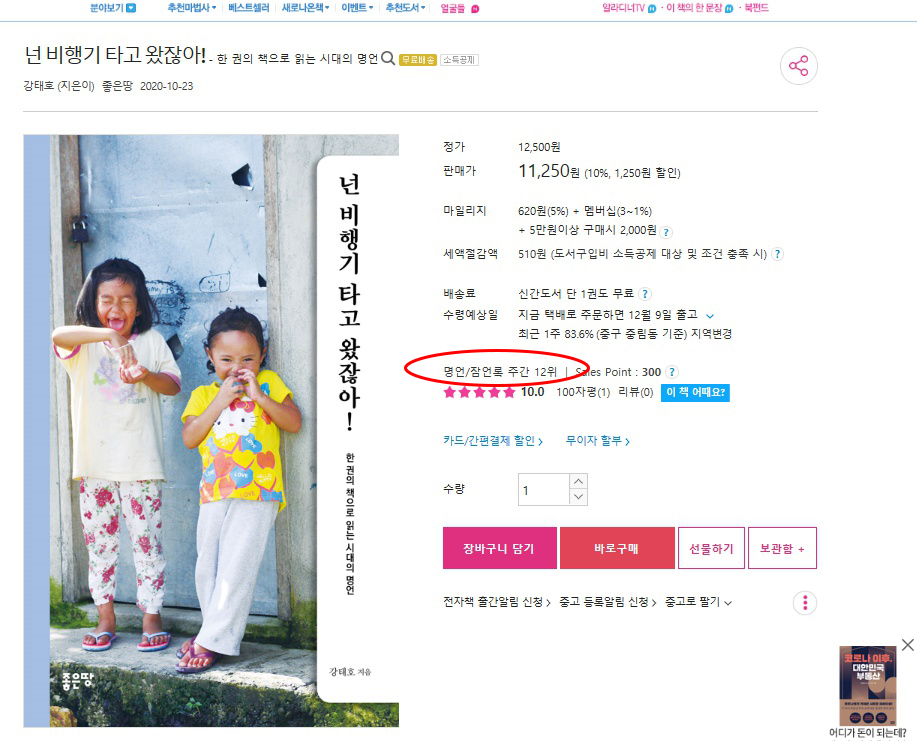Screen dimensions: 917x741
Task: Click the help icon next to Sales Point
Action: [672, 372]
